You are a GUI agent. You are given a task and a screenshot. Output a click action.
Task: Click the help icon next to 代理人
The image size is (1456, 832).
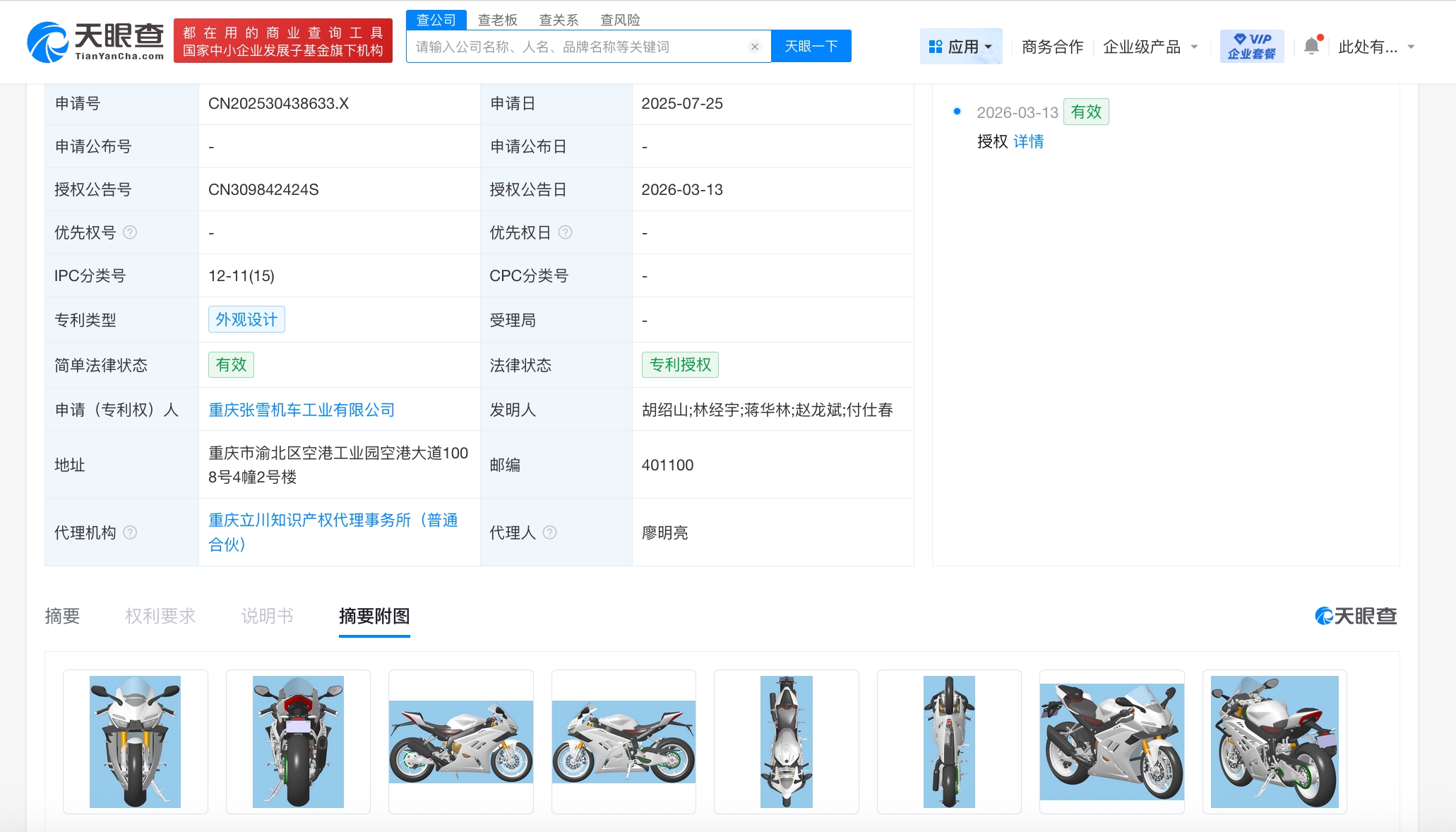tap(552, 533)
